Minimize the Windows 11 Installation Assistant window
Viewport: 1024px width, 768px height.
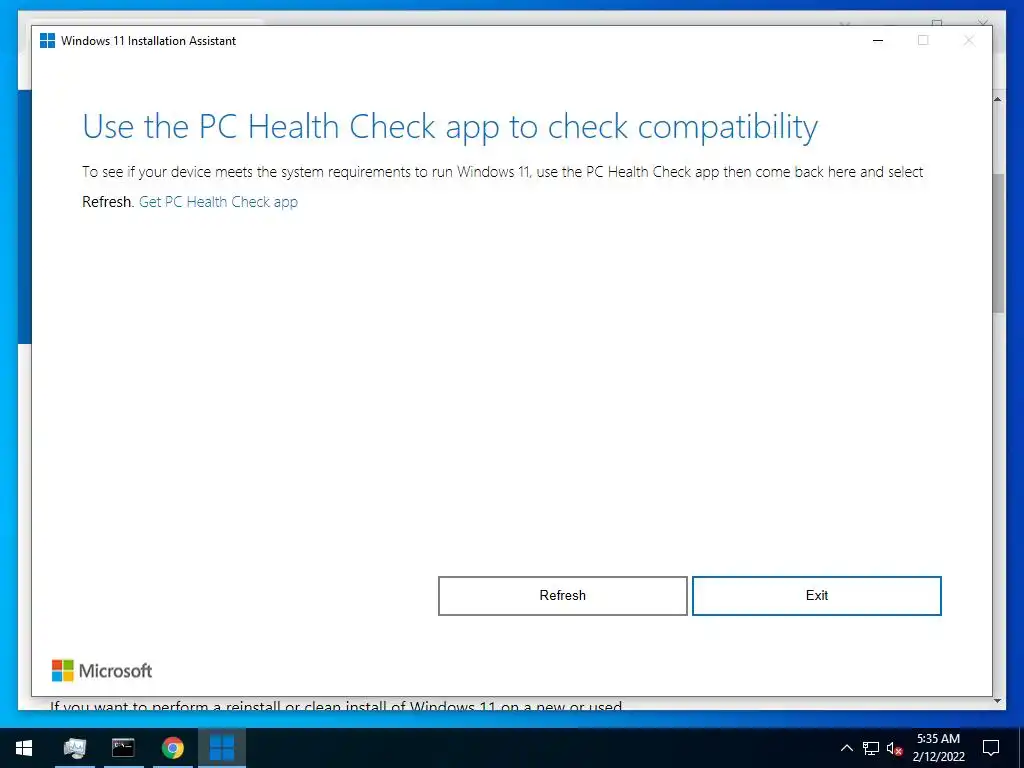click(878, 40)
